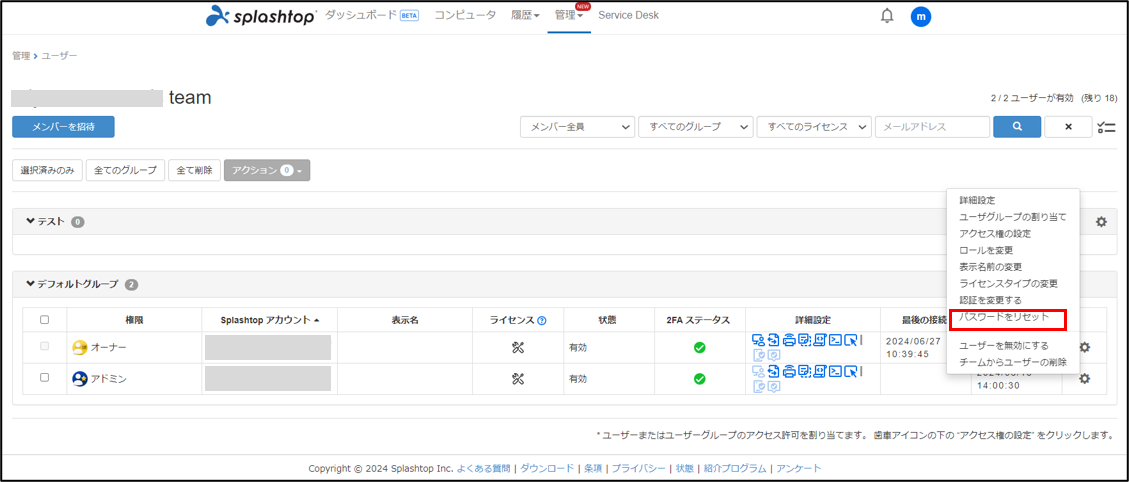
Task: Click the file transfer icon in アドミン row
Action: coord(773,372)
